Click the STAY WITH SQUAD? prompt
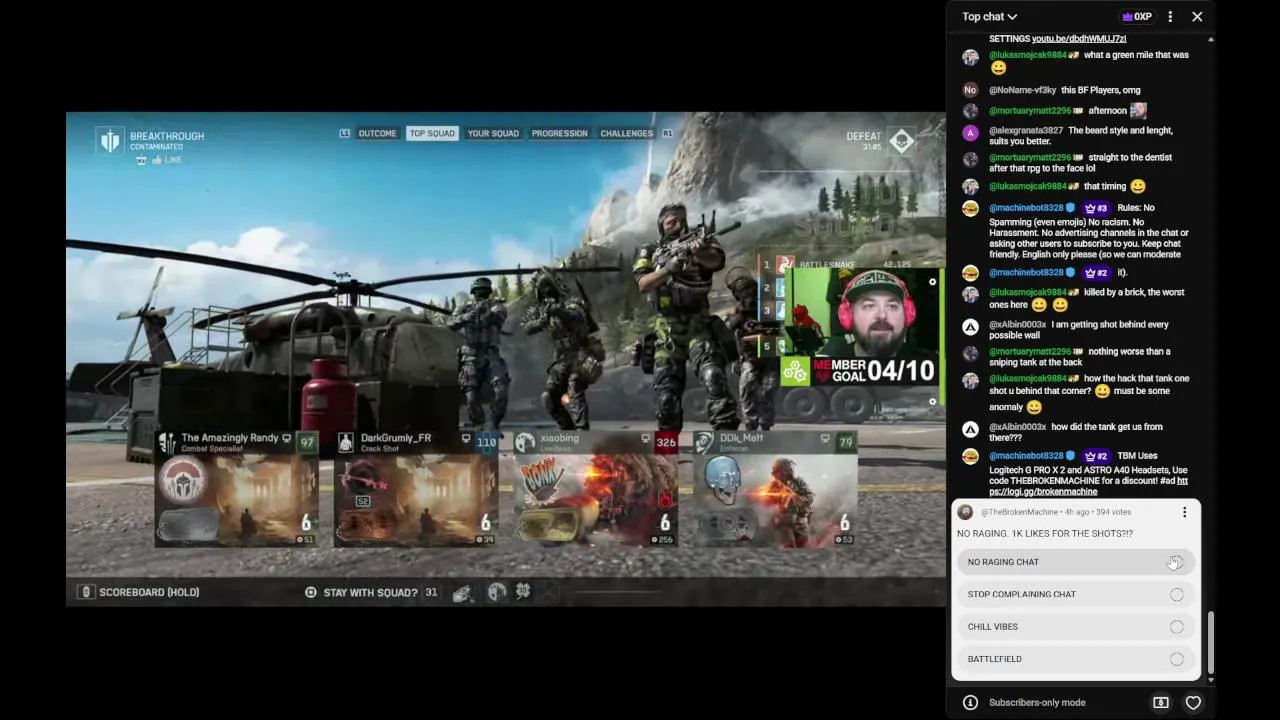The image size is (1280, 720). pyautogui.click(x=371, y=592)
